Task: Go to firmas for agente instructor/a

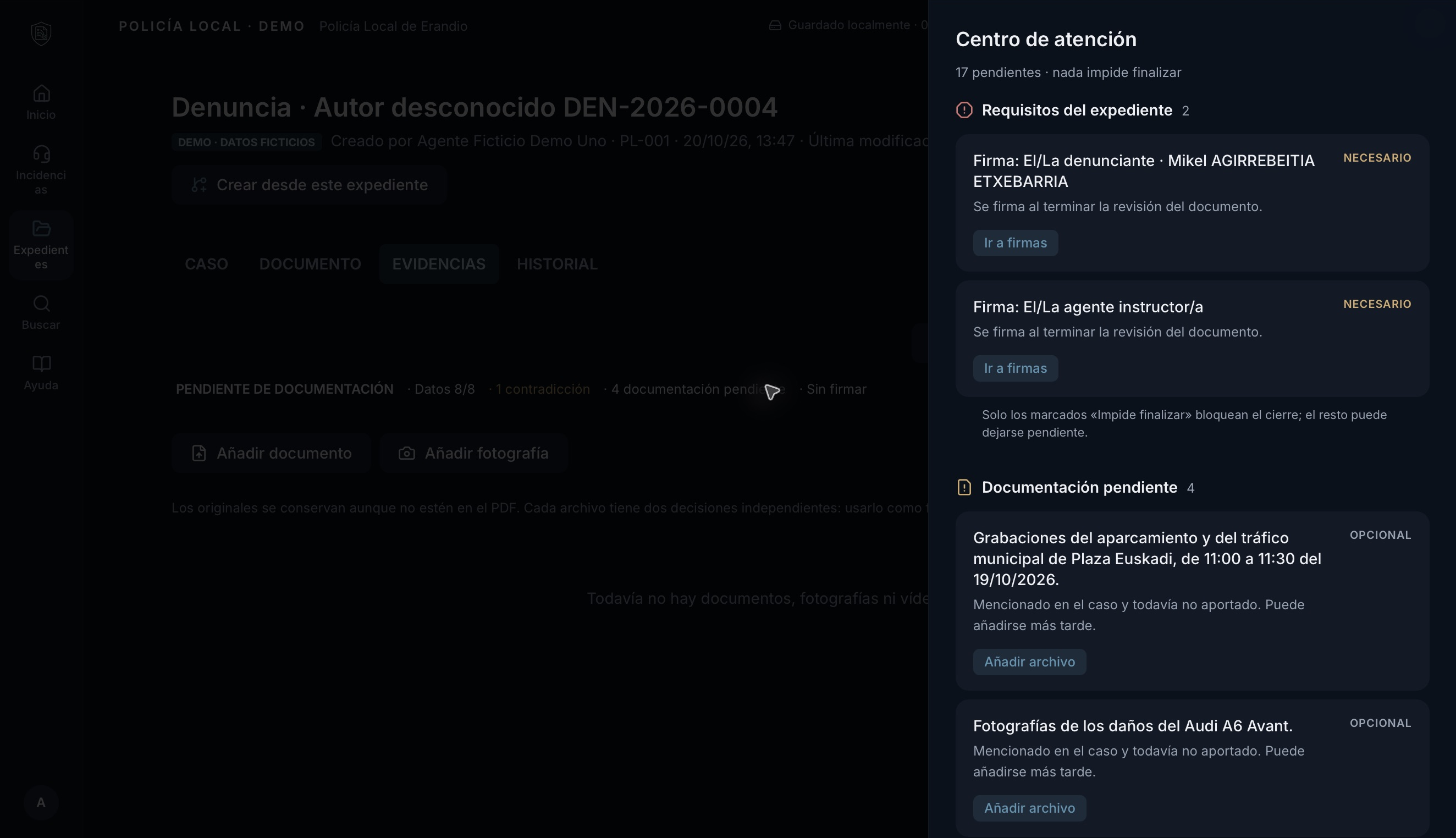Action: [x=1015, y=368]
